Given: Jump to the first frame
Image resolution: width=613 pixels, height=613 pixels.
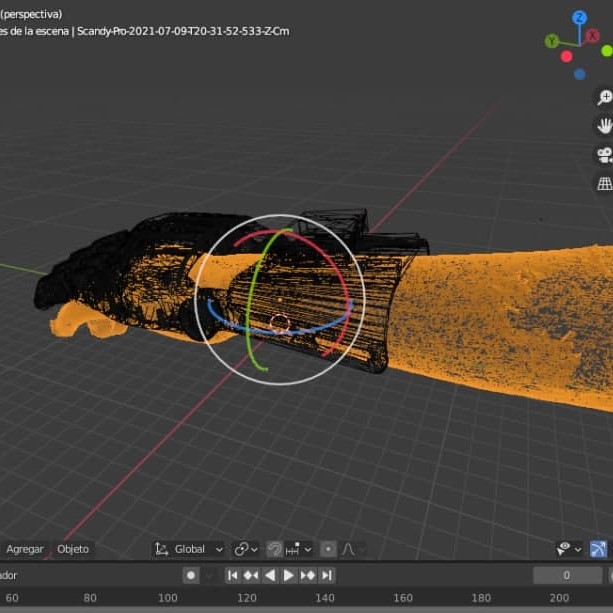Looking at the screenshot, I should point(232,575).
